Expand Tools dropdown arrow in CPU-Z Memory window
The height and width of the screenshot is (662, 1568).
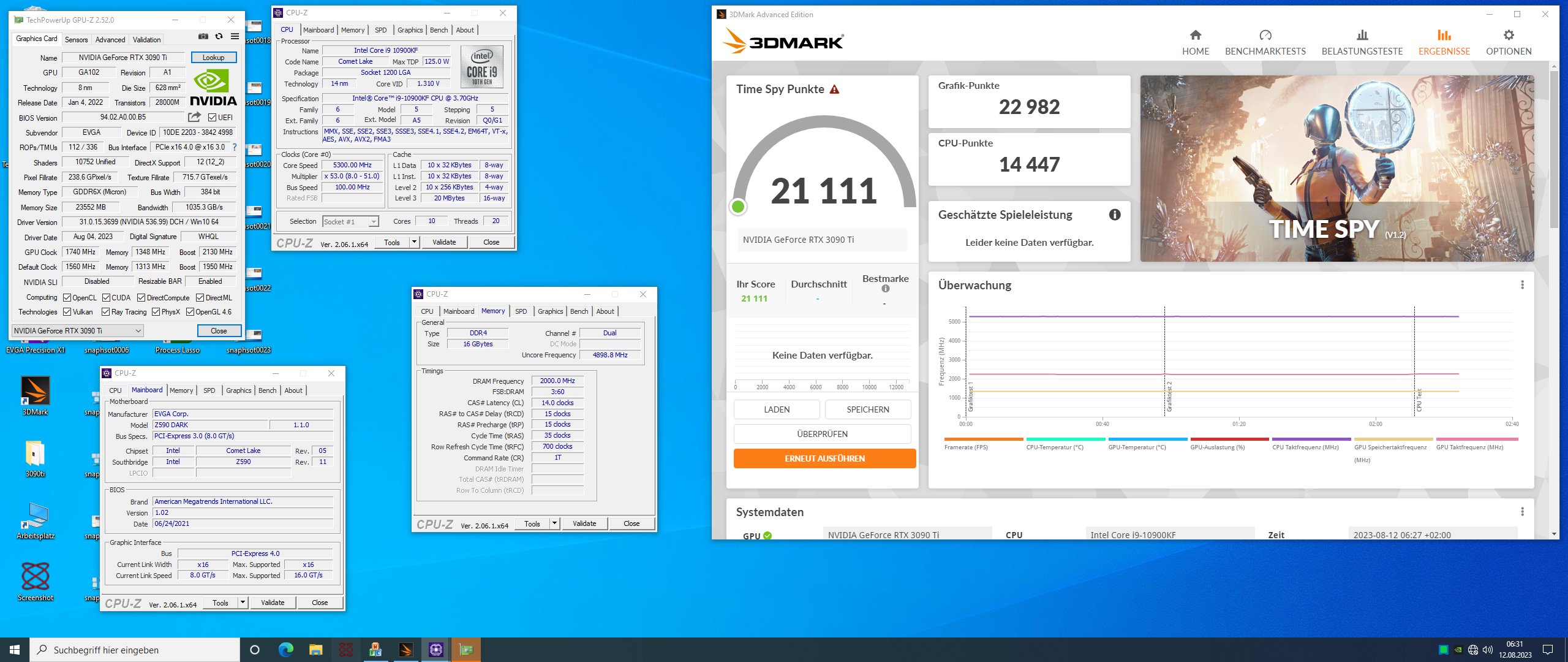[x=554, y=523]
